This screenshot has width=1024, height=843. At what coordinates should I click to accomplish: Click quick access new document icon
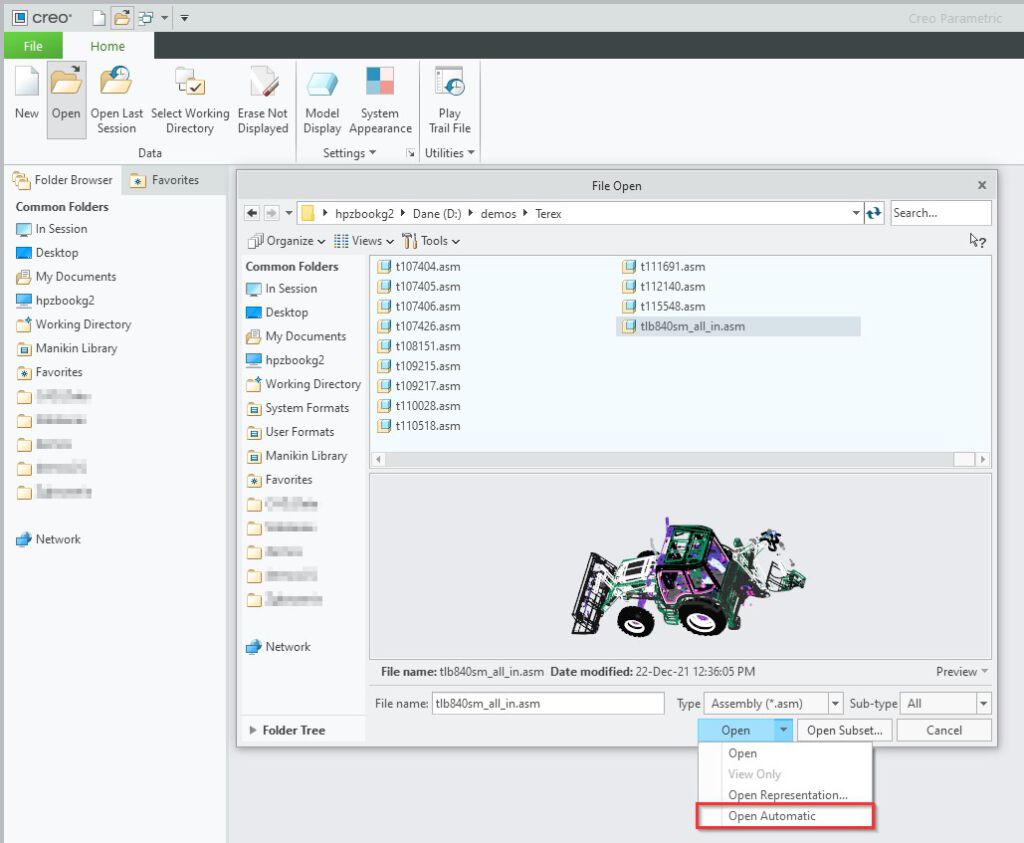(99, 18)
